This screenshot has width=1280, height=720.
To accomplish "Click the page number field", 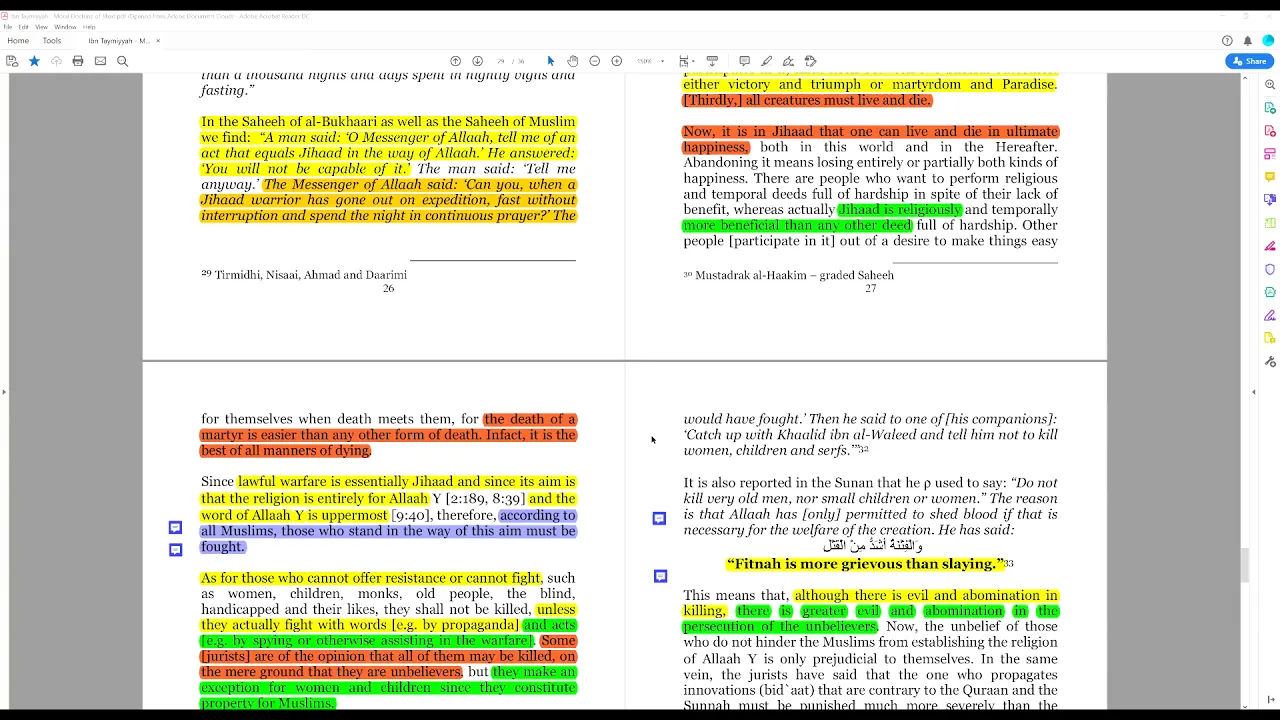I will point(502,61).
